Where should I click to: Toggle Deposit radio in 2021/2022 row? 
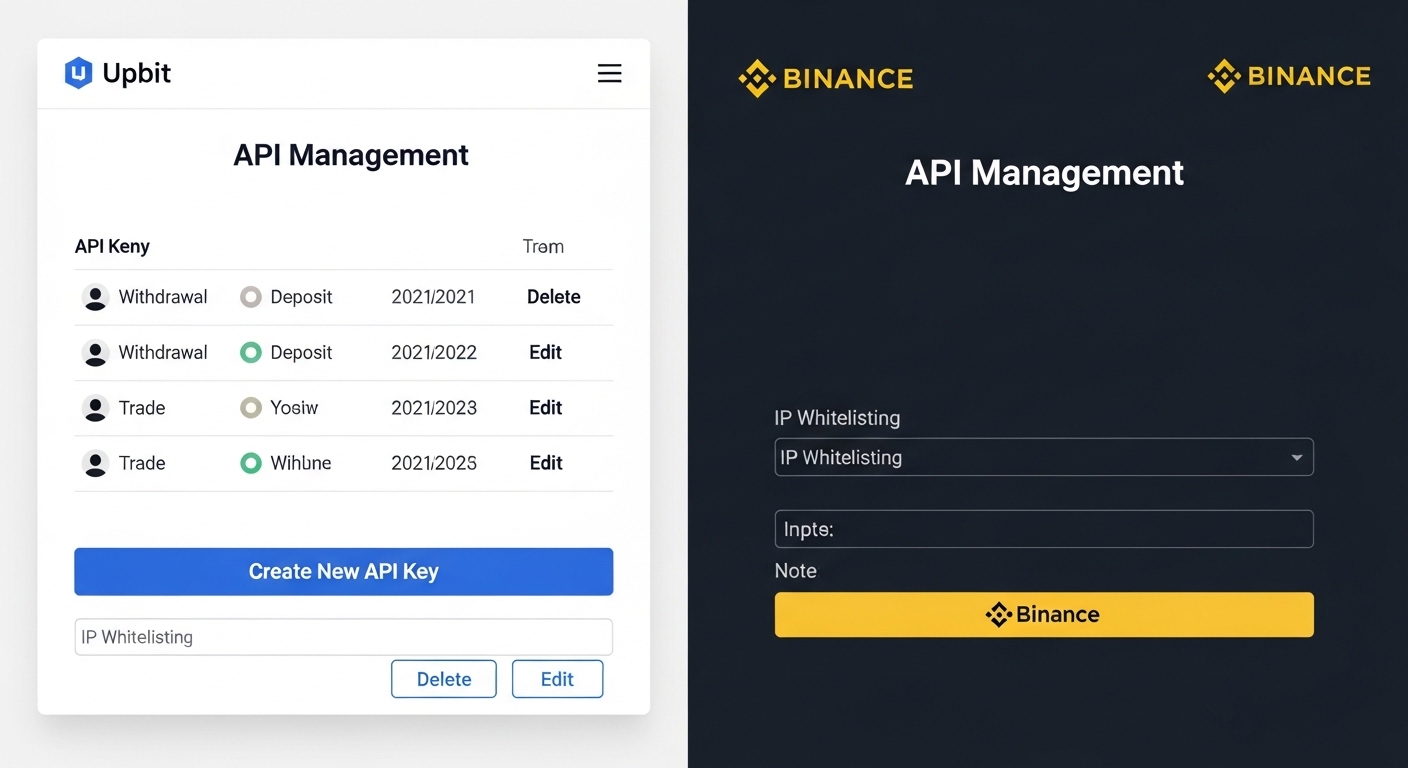point(251,352)
